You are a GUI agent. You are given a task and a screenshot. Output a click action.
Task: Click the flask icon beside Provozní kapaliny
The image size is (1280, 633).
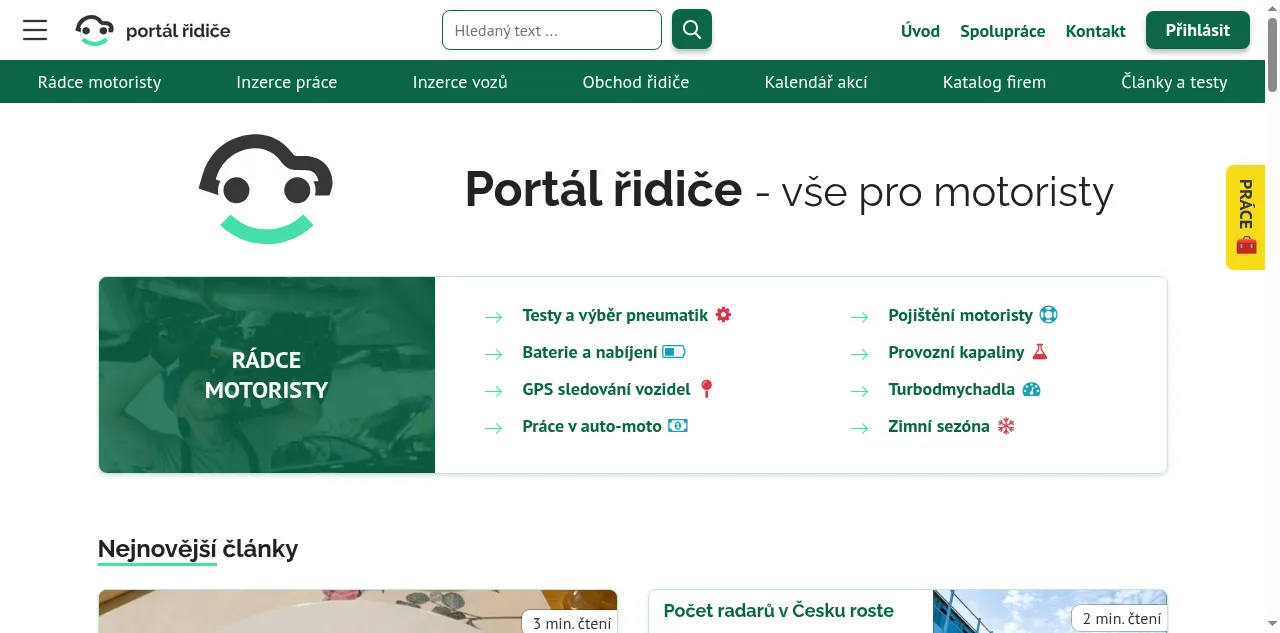point(1040,352)
